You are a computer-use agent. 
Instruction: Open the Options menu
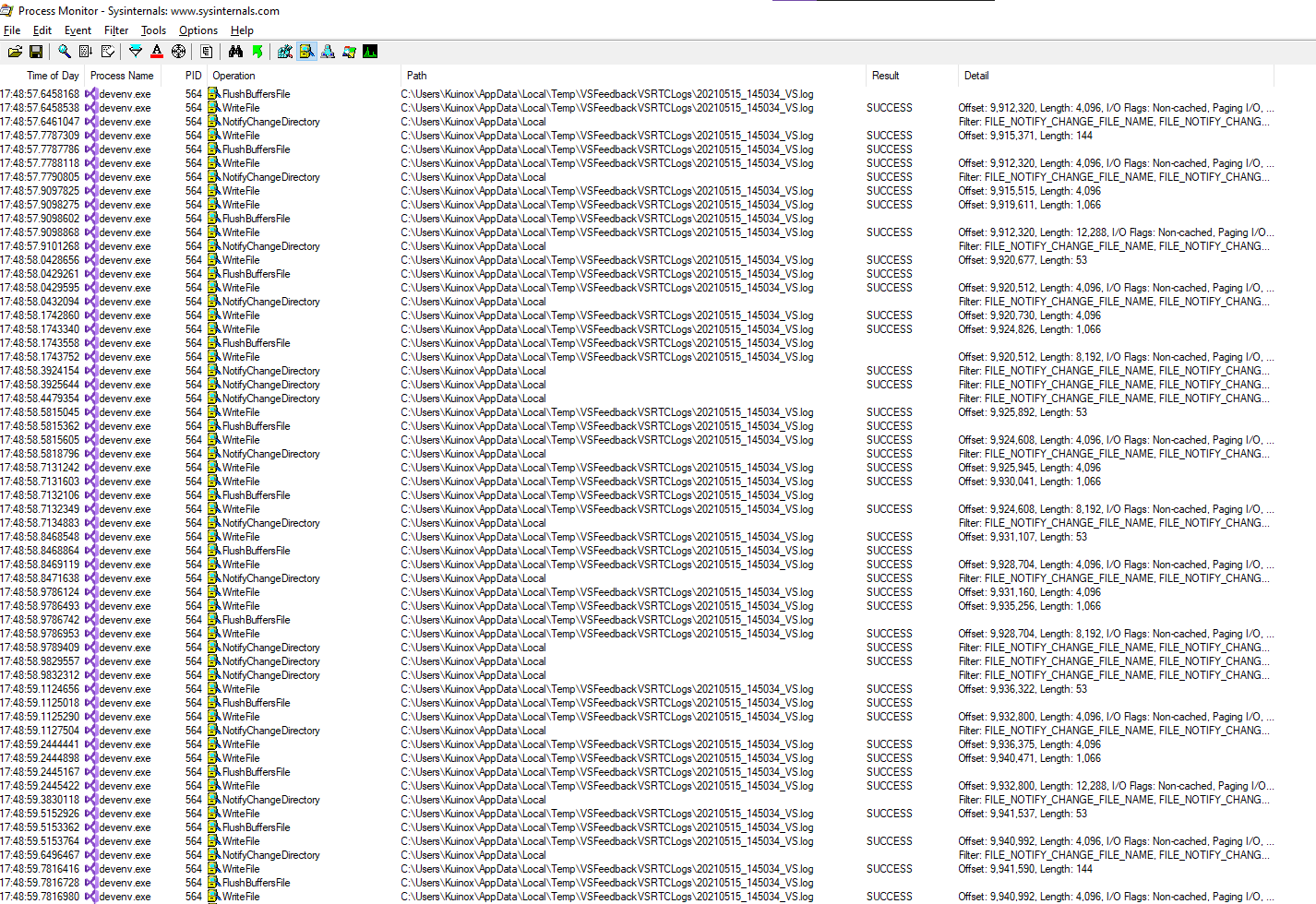[198, 30]
